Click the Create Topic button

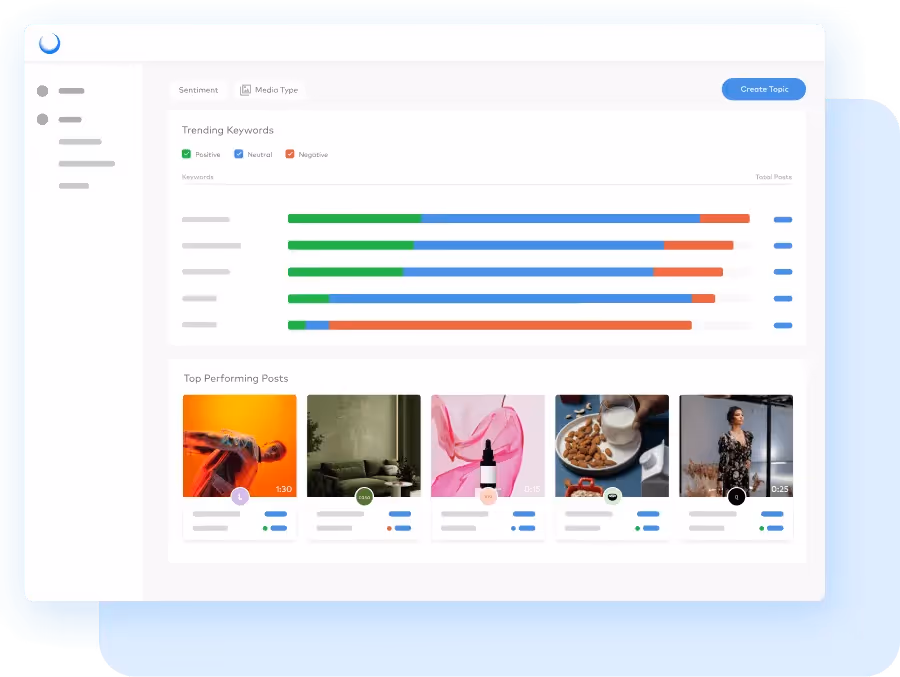click(x=763, y=89)
